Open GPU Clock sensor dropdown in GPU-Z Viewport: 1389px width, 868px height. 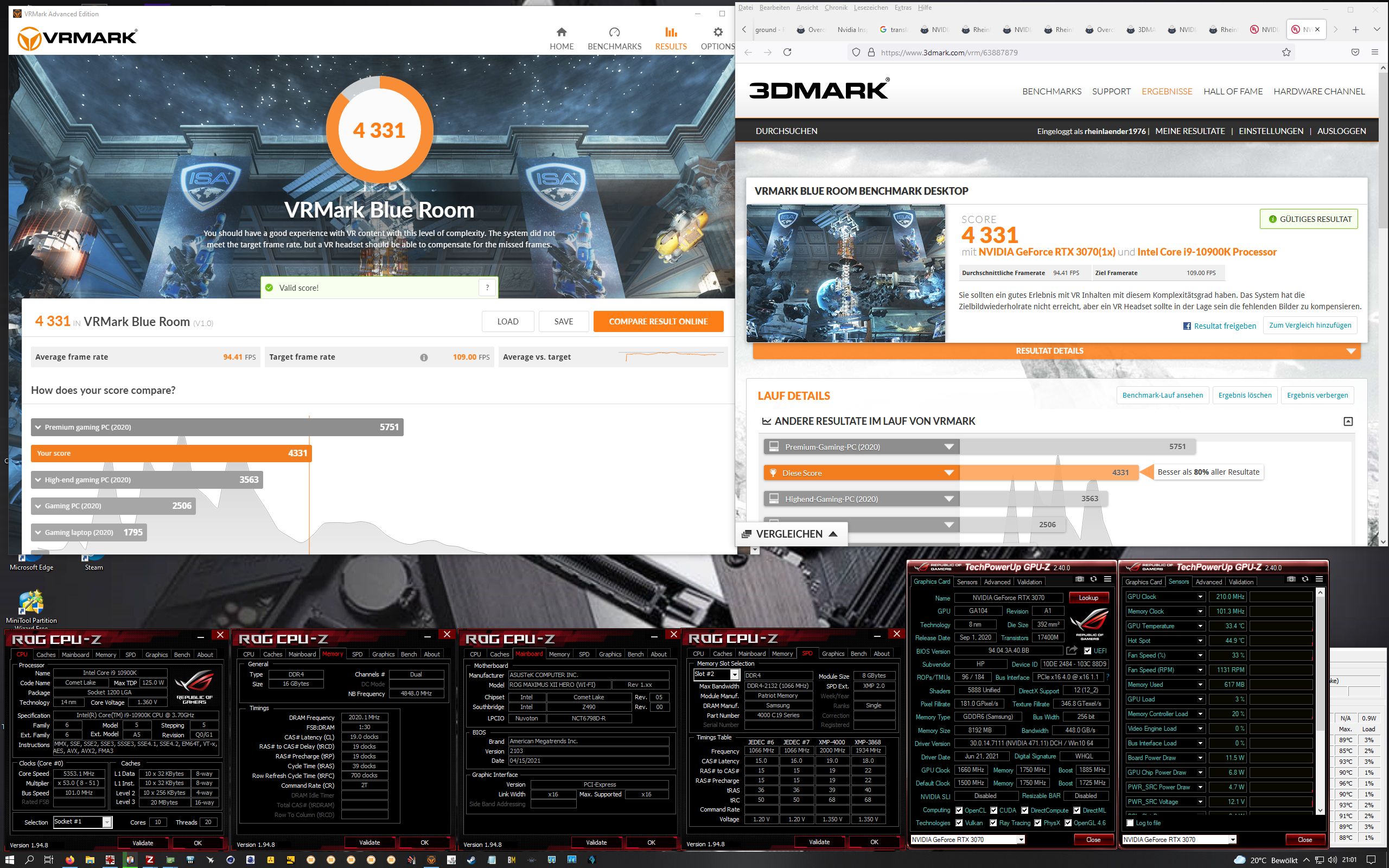tap(1200, 597)
